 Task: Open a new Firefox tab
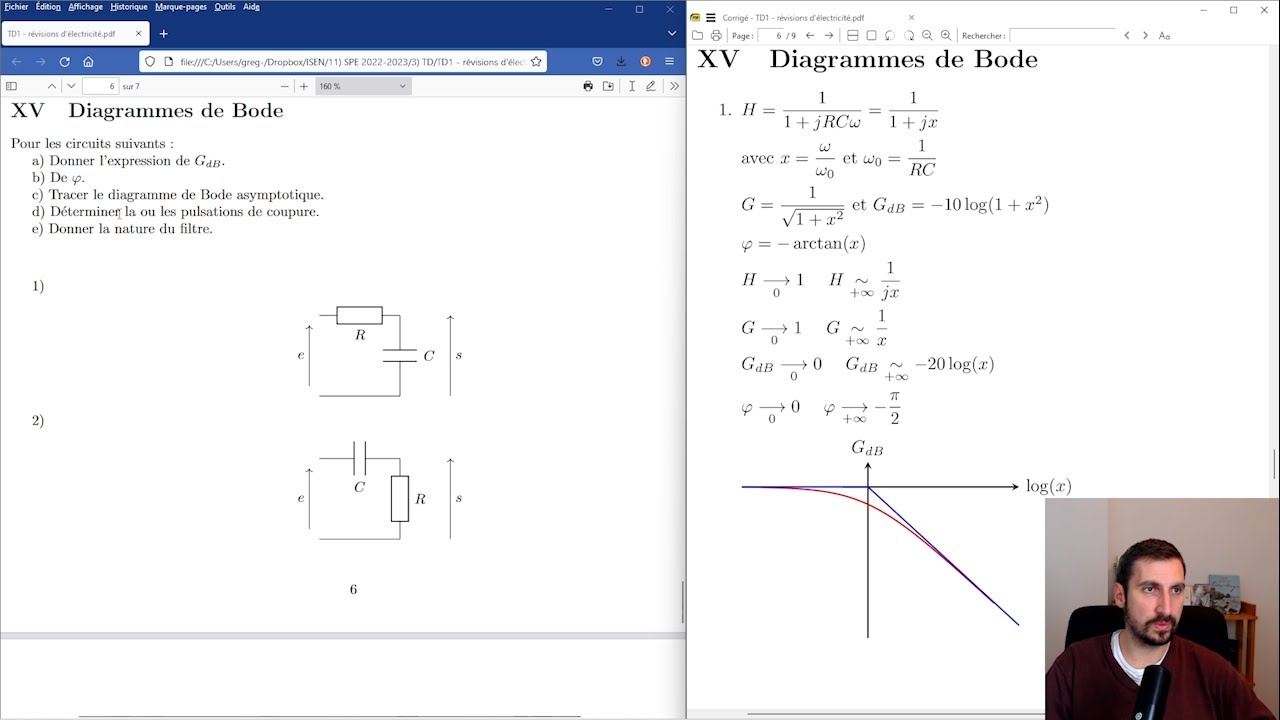pyautogui.click(x=164, y=33)
